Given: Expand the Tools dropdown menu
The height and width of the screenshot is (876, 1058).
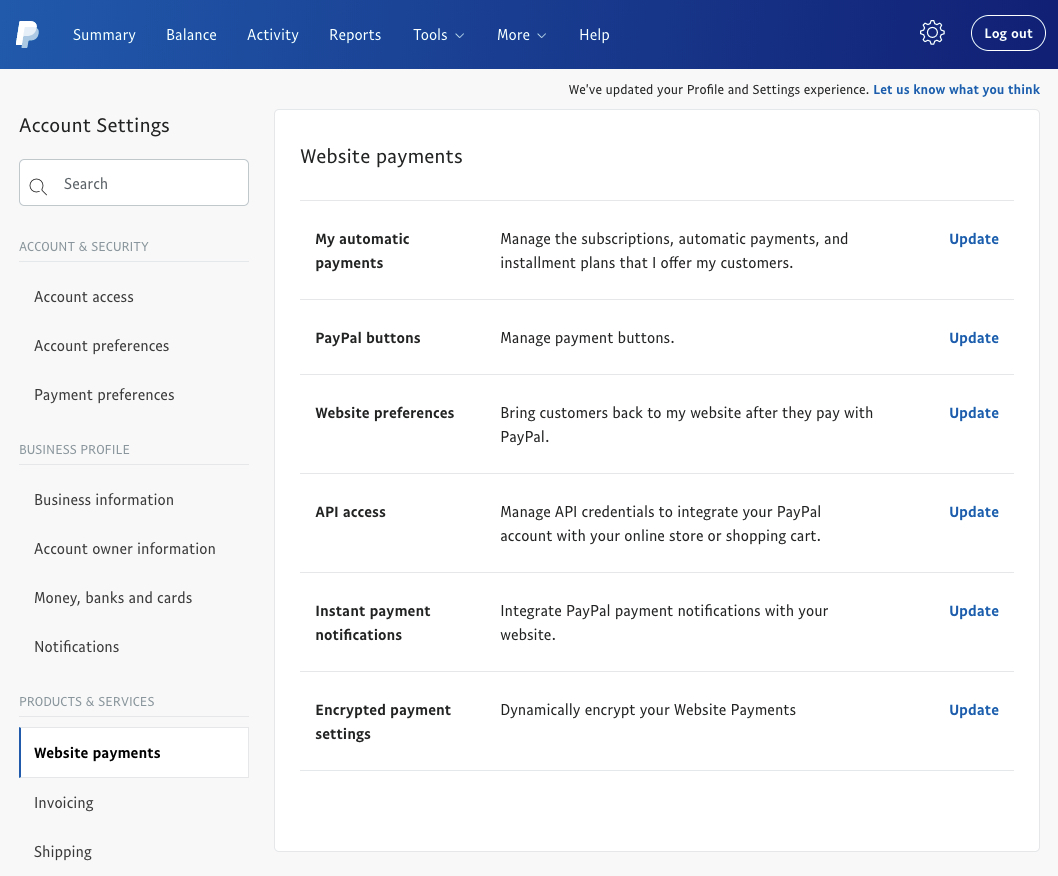Looking at the screenshot, I should (x=439, y=34).
